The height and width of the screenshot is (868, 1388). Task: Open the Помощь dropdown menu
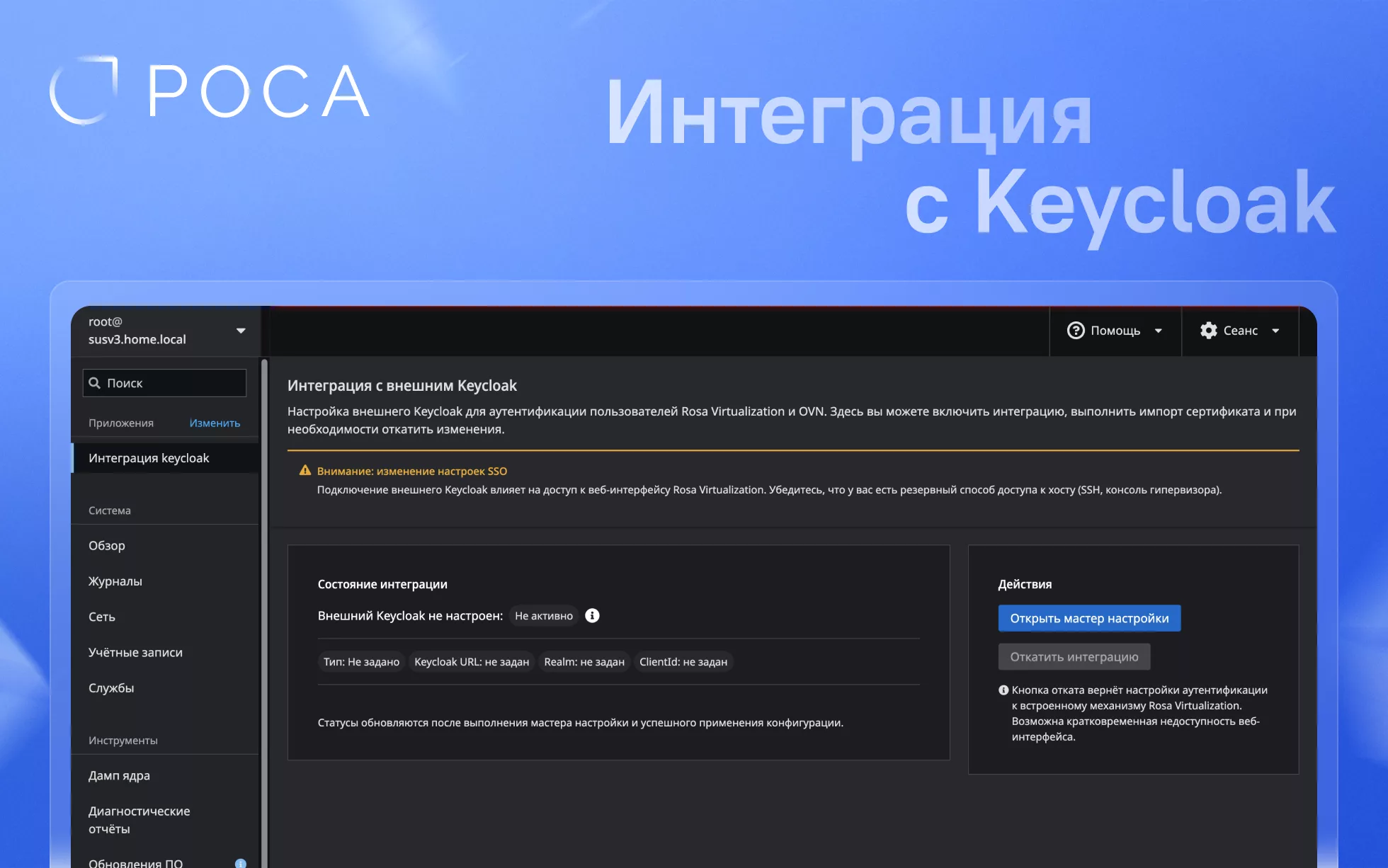1115,331
